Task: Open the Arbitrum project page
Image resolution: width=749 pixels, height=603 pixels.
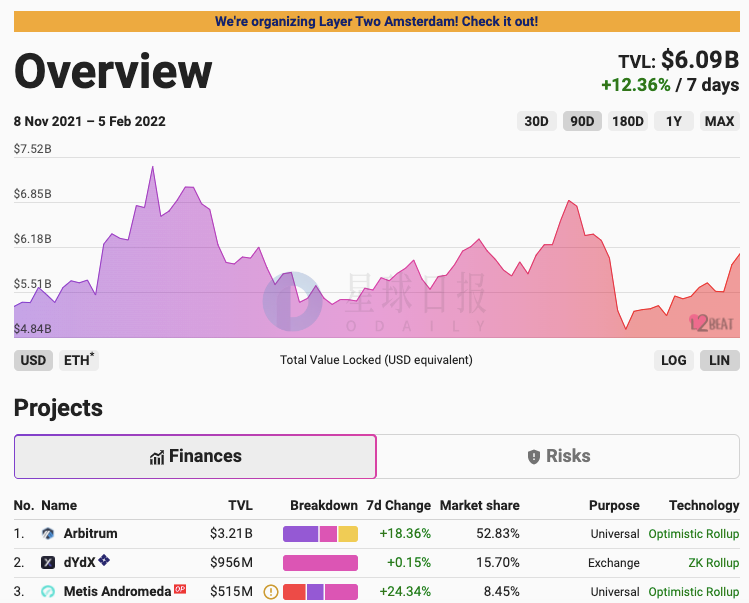Action: point(90,533)
